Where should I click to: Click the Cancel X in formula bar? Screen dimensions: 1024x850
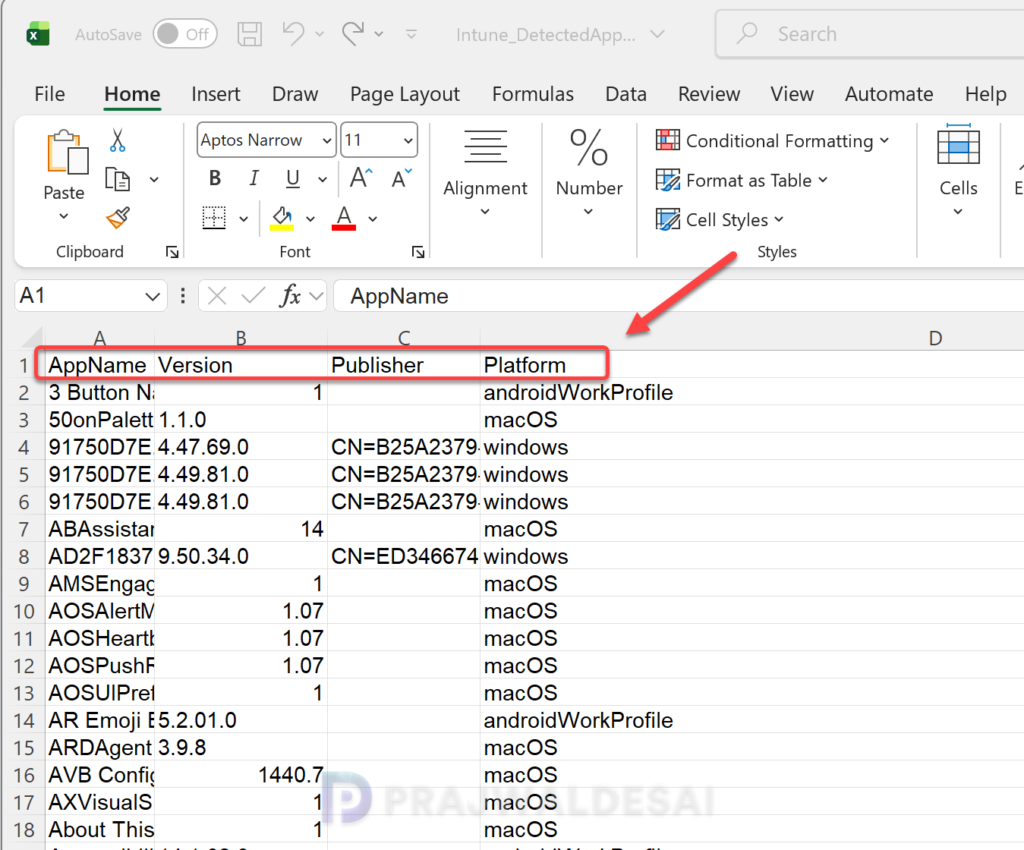pyautogui.click(x=217, y=296)
